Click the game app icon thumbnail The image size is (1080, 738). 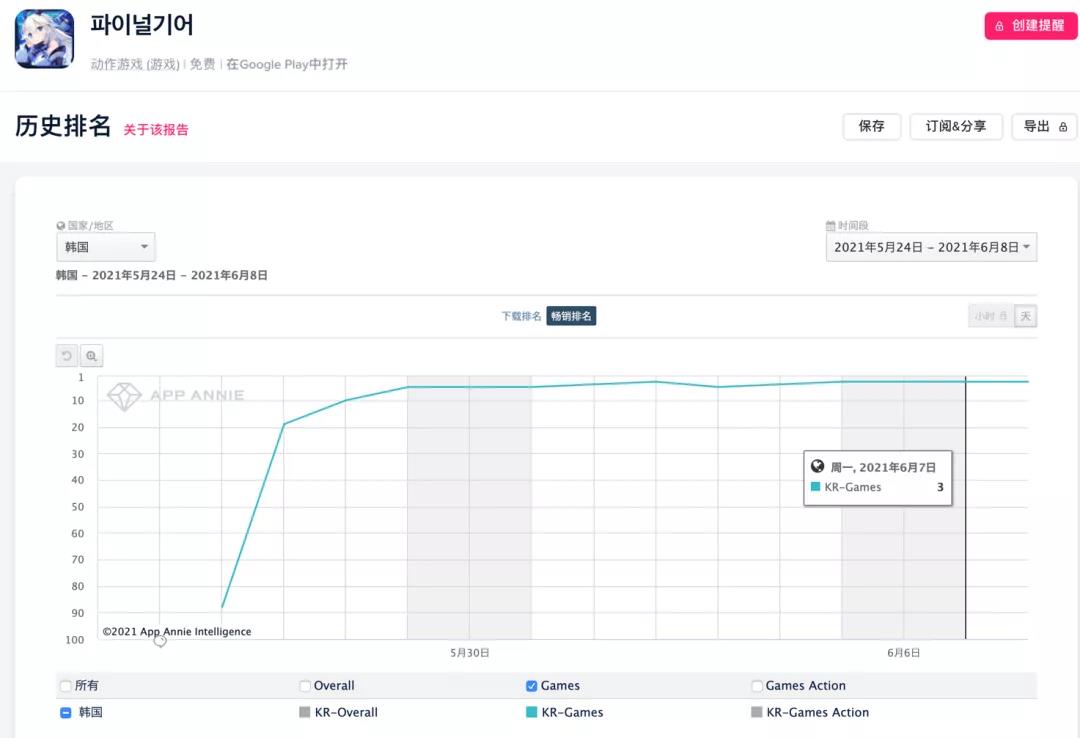pos(44,39)
